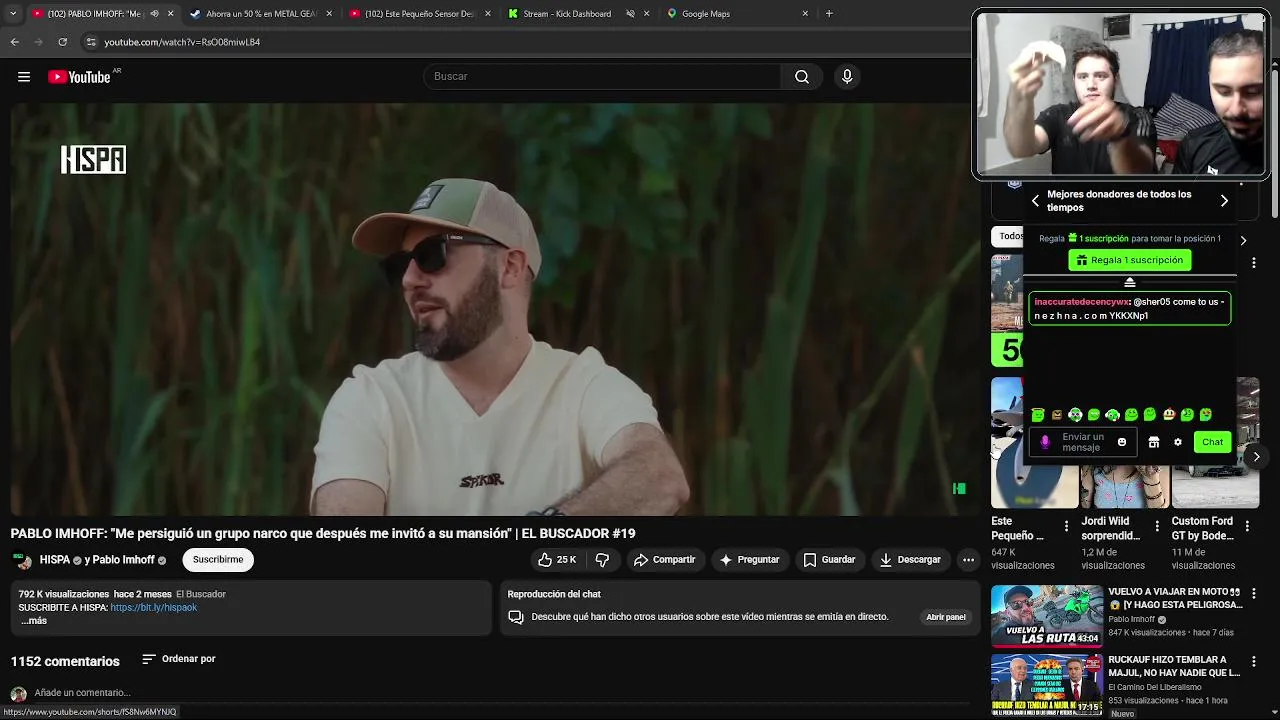Click the webcam overlay in corner
This screenshot has width=1280, height=720.
pyautogui.click(x=1121, y=96)
